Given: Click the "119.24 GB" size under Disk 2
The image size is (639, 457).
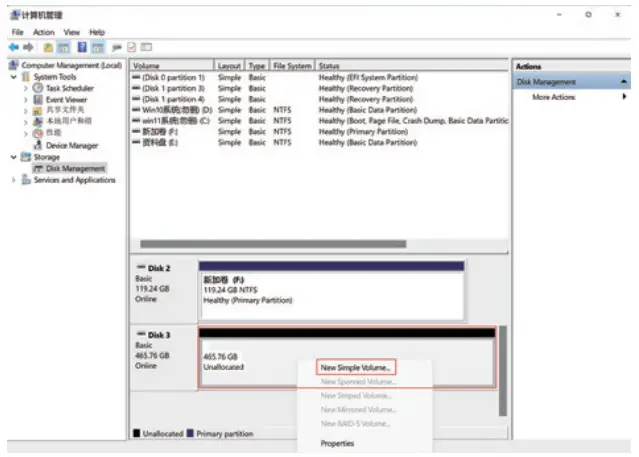Looking at the screenshot, I should click(152, 289).
